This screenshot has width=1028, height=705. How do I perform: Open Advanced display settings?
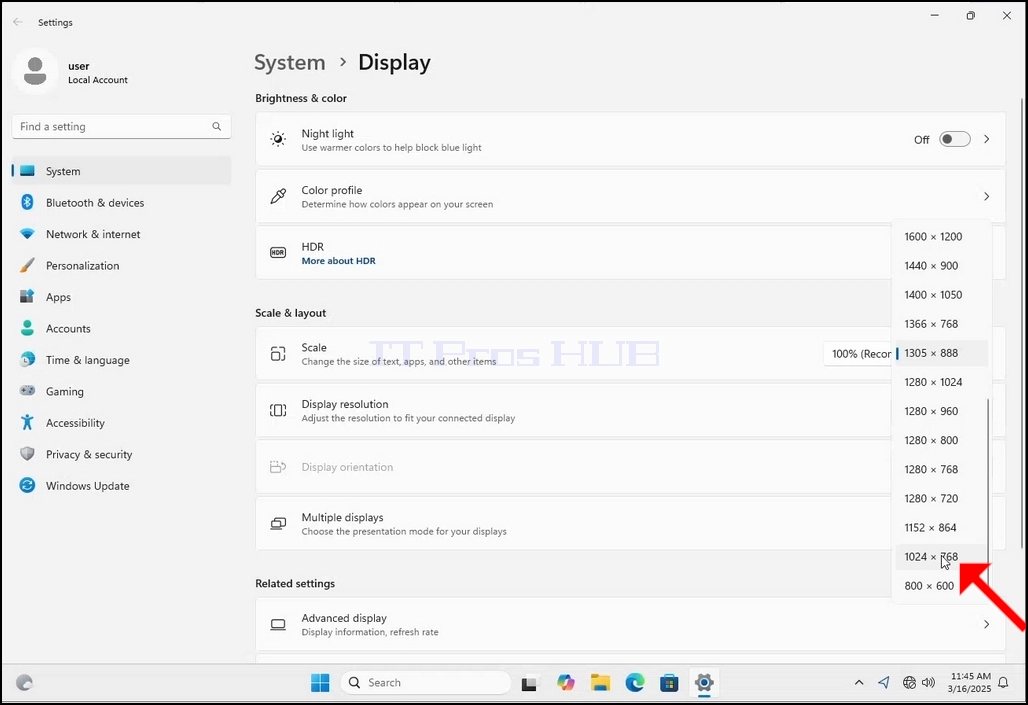click(630, 624)
